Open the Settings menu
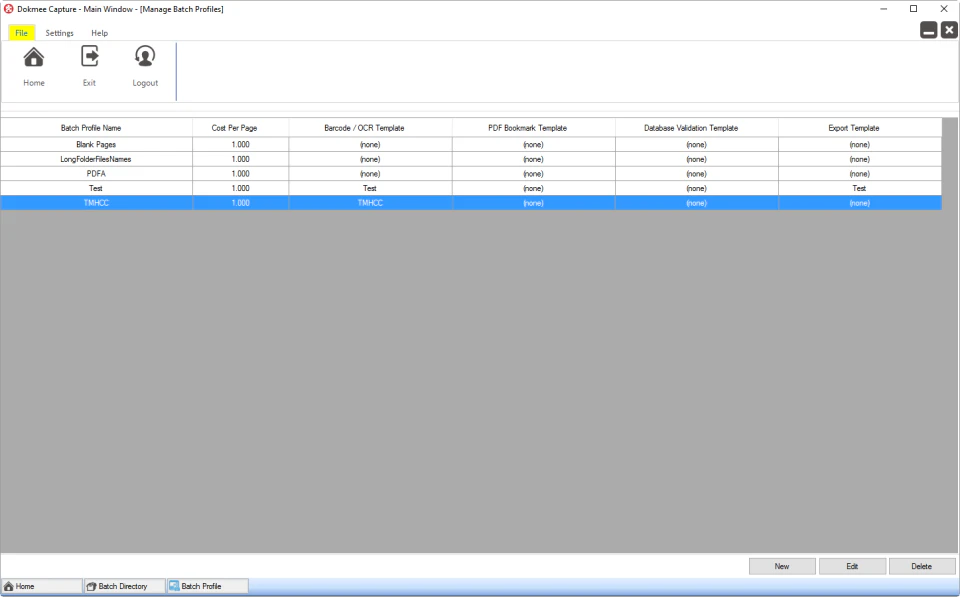 (x=59, y=32)
